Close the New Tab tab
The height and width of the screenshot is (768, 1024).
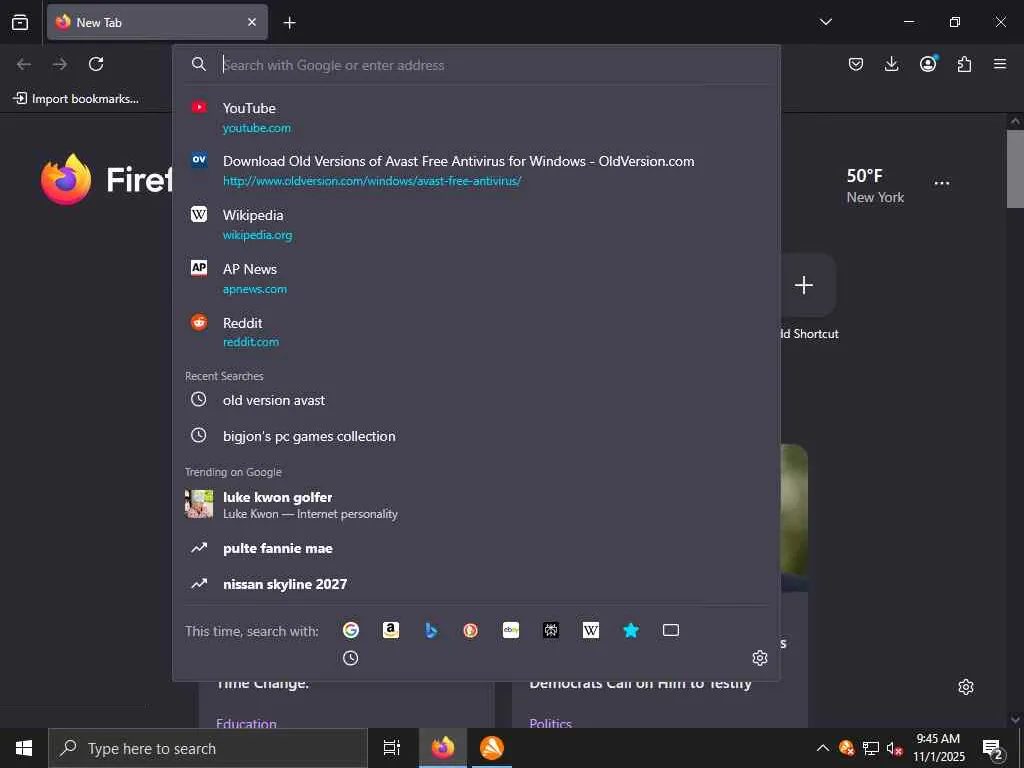pos(252,22)
